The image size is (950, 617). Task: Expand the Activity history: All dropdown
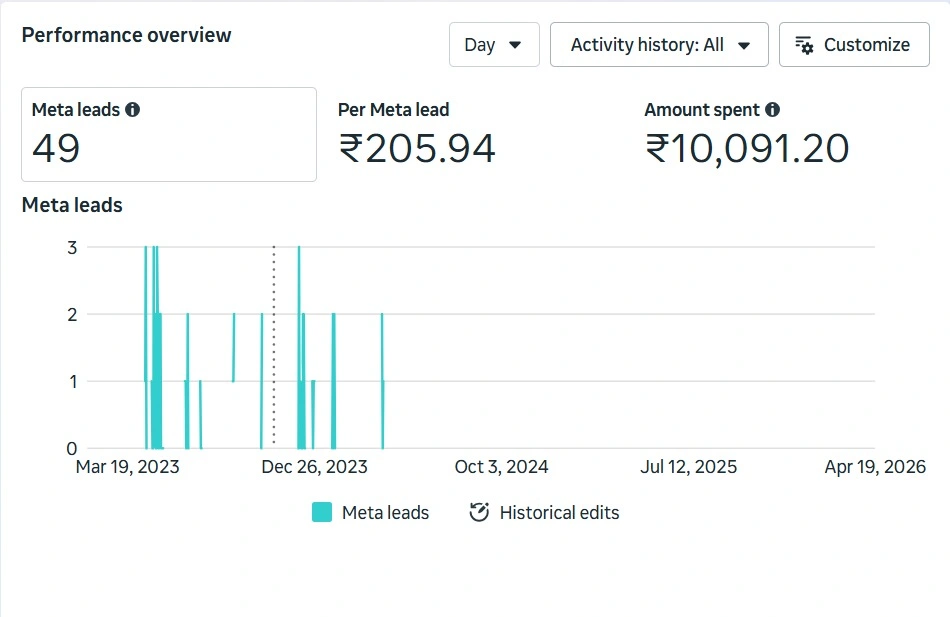point(659,45)
